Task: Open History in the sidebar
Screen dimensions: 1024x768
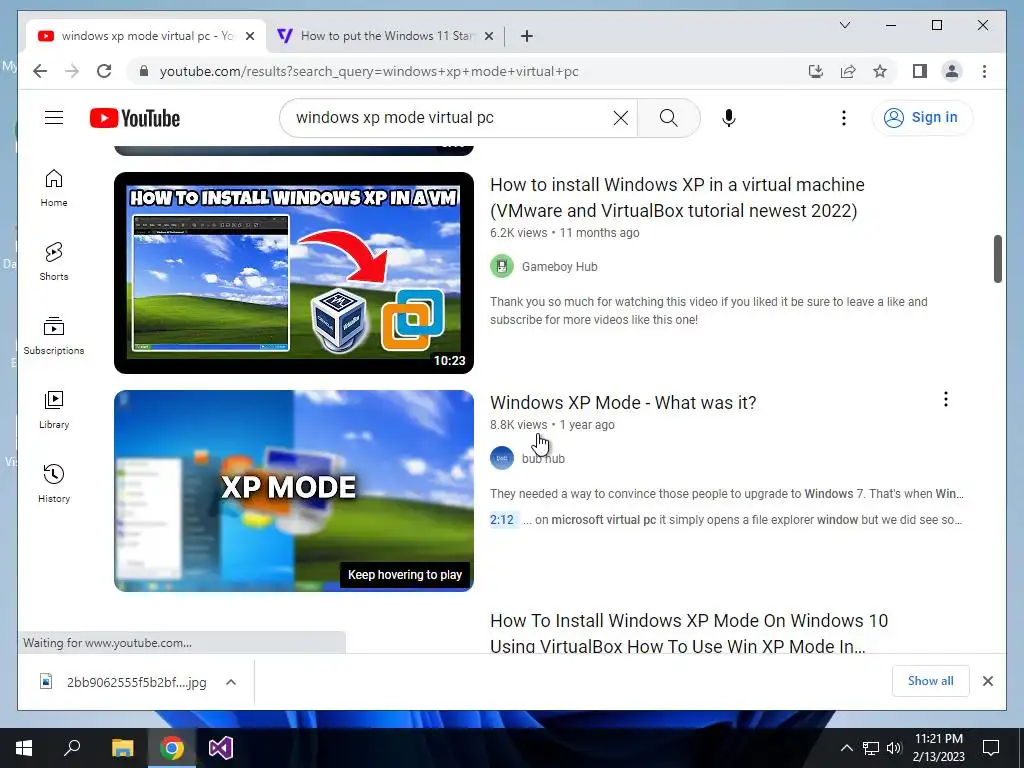Action: pyautogui.click(x=54, y=483)
